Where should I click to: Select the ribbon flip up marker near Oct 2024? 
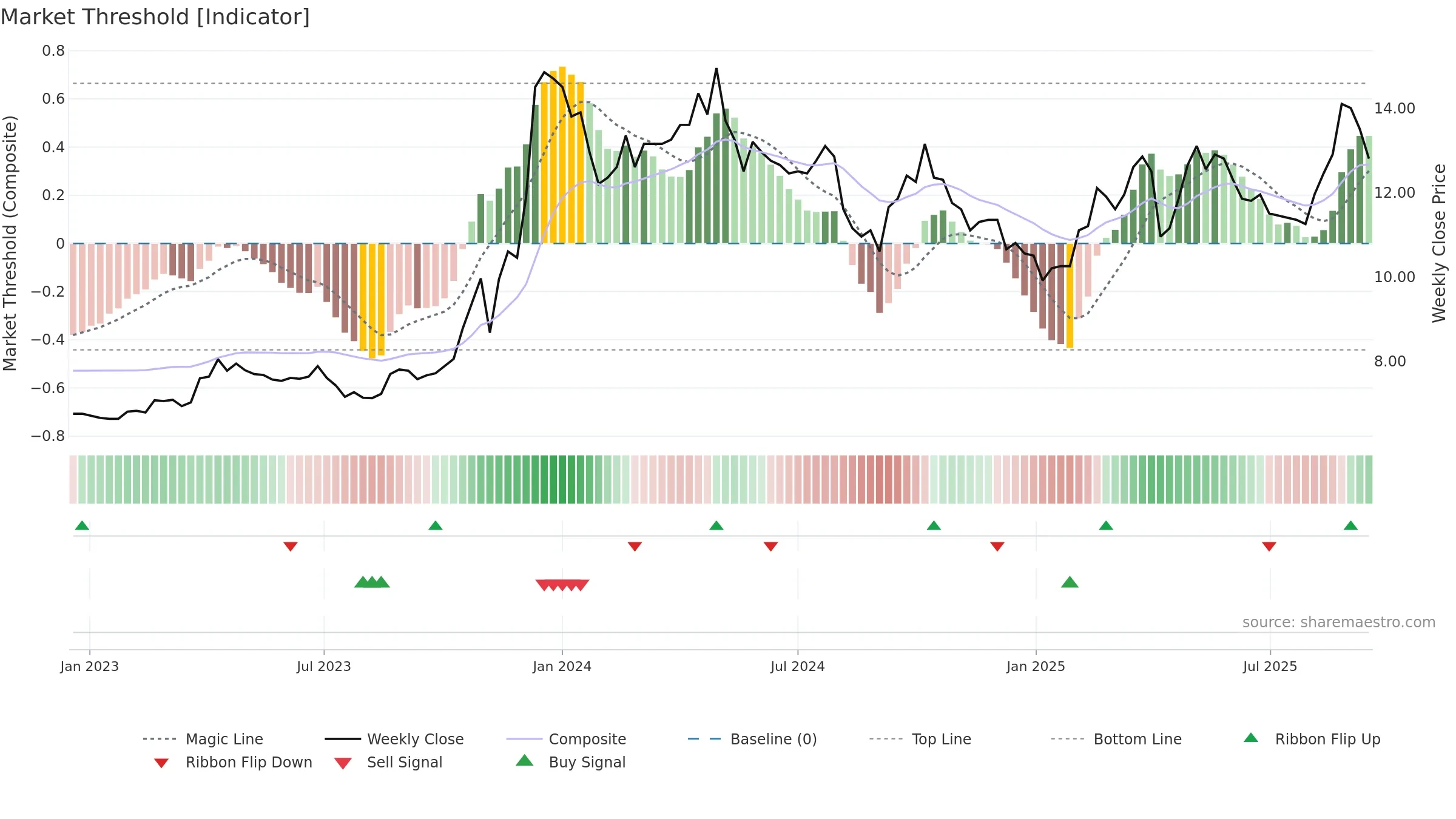[934, 525]
